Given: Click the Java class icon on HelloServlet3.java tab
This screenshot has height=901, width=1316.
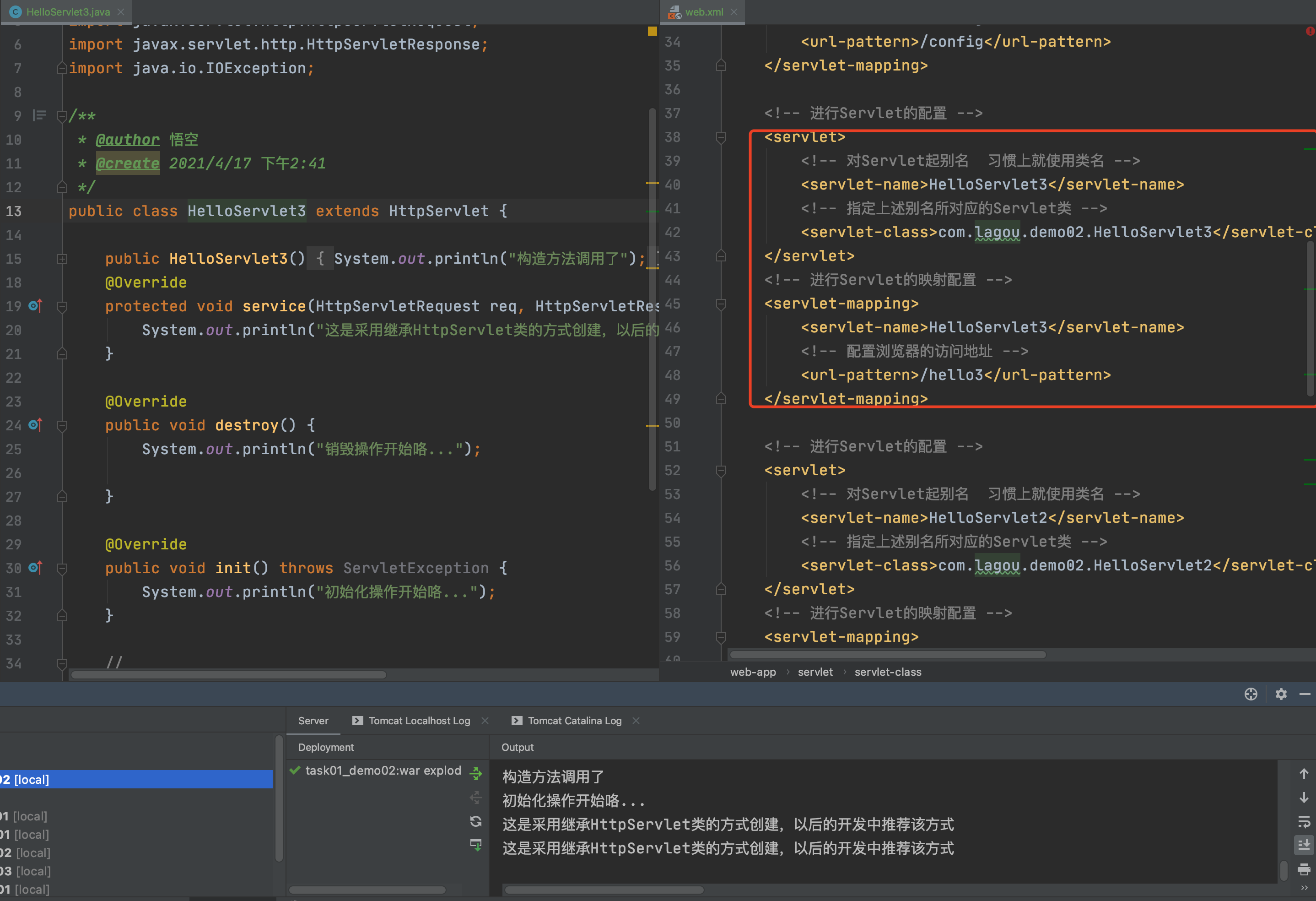Looking at the screenshot, I should click(16, 12).
